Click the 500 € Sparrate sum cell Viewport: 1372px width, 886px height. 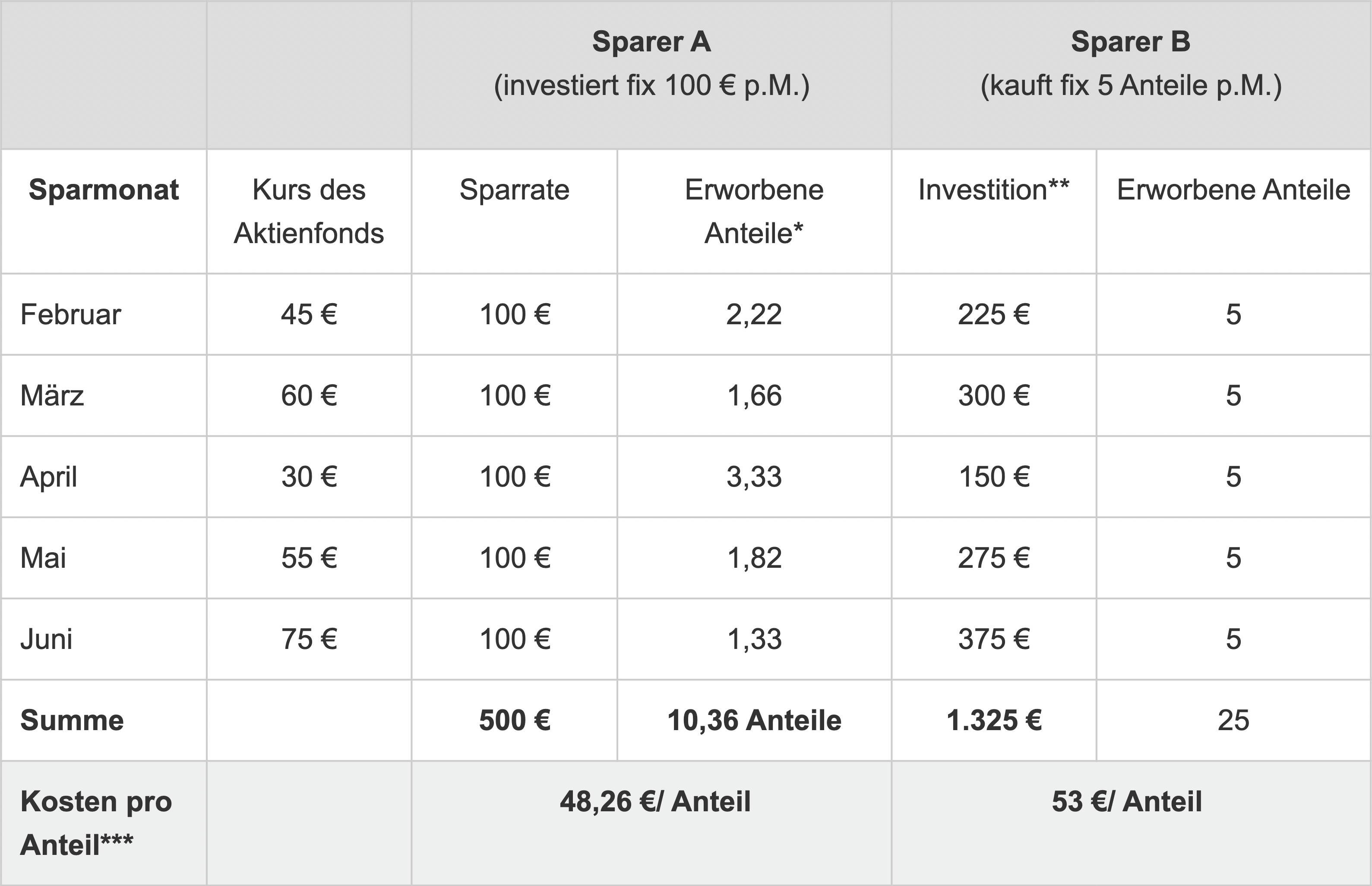point(514,720)
